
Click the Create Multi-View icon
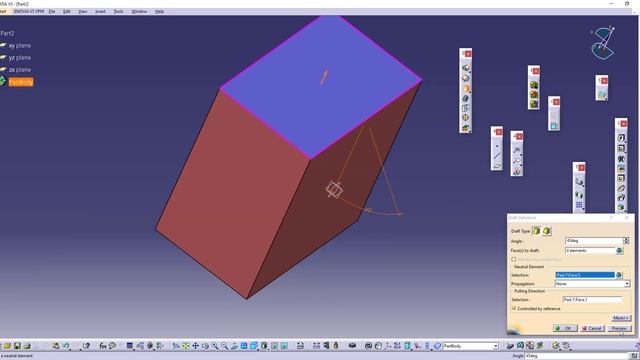(x=244, y=346)
